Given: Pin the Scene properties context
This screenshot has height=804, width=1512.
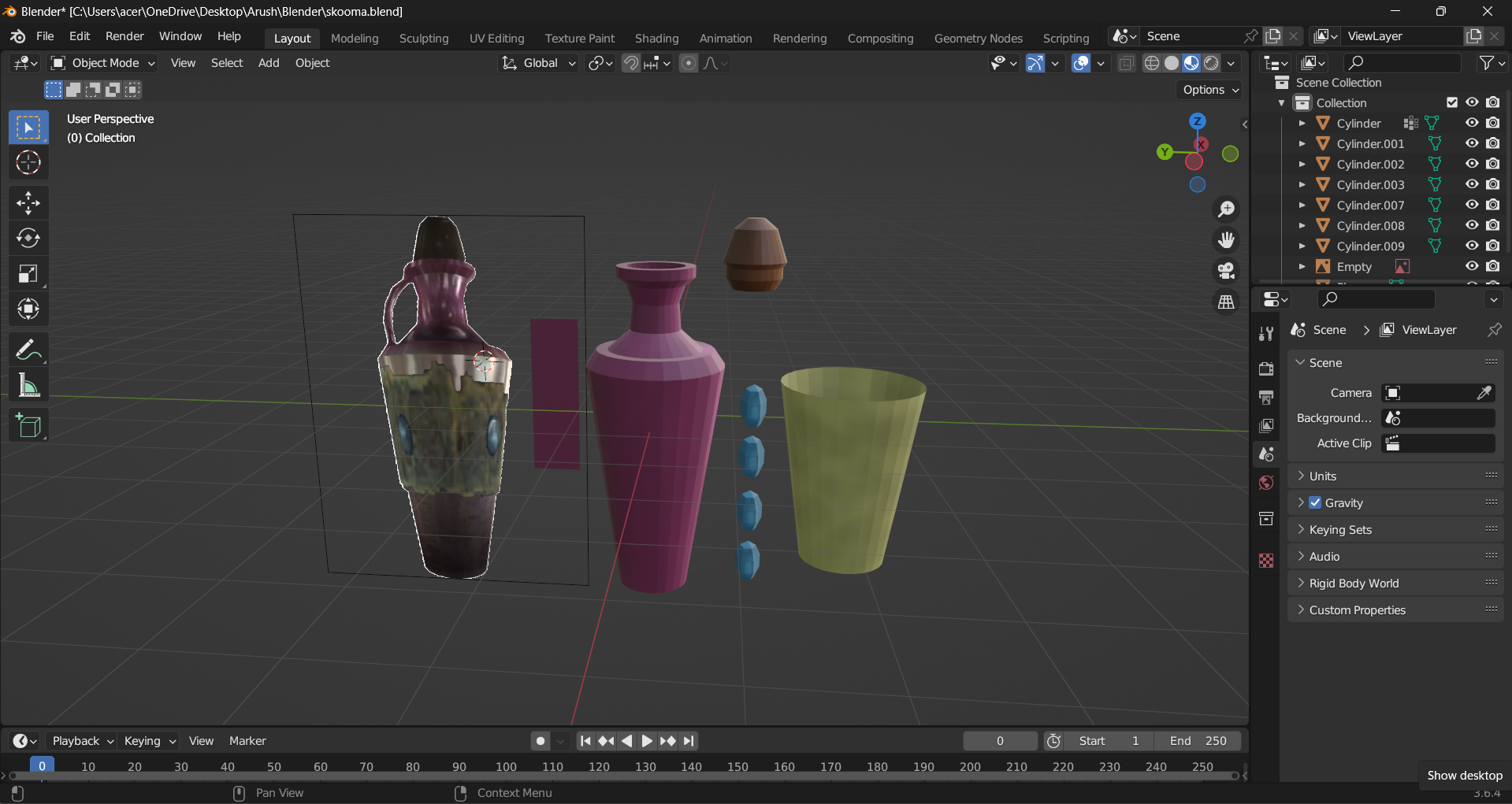Looking at the screenshot, I should coord(1494,330).
